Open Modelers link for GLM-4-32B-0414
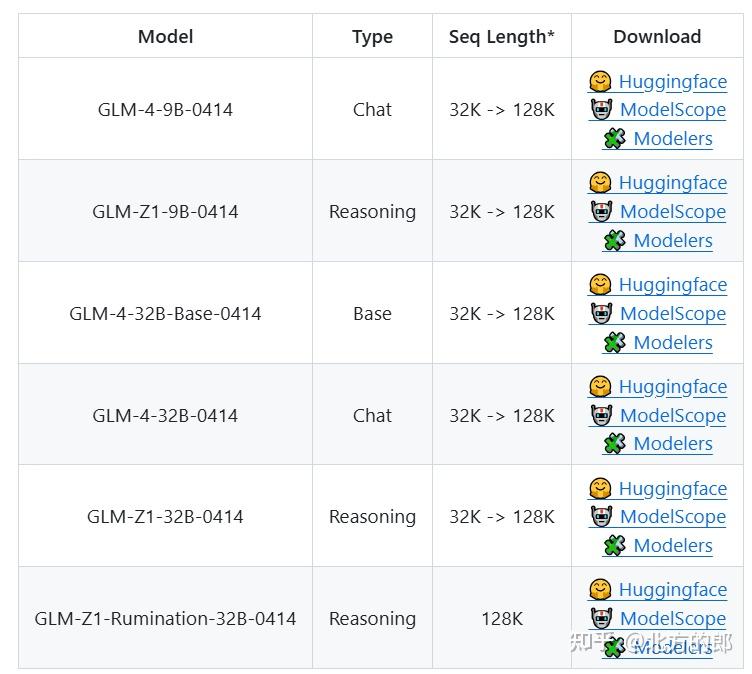Image resolution: width=752 pixels, height=674 pixels. point(672,443)
